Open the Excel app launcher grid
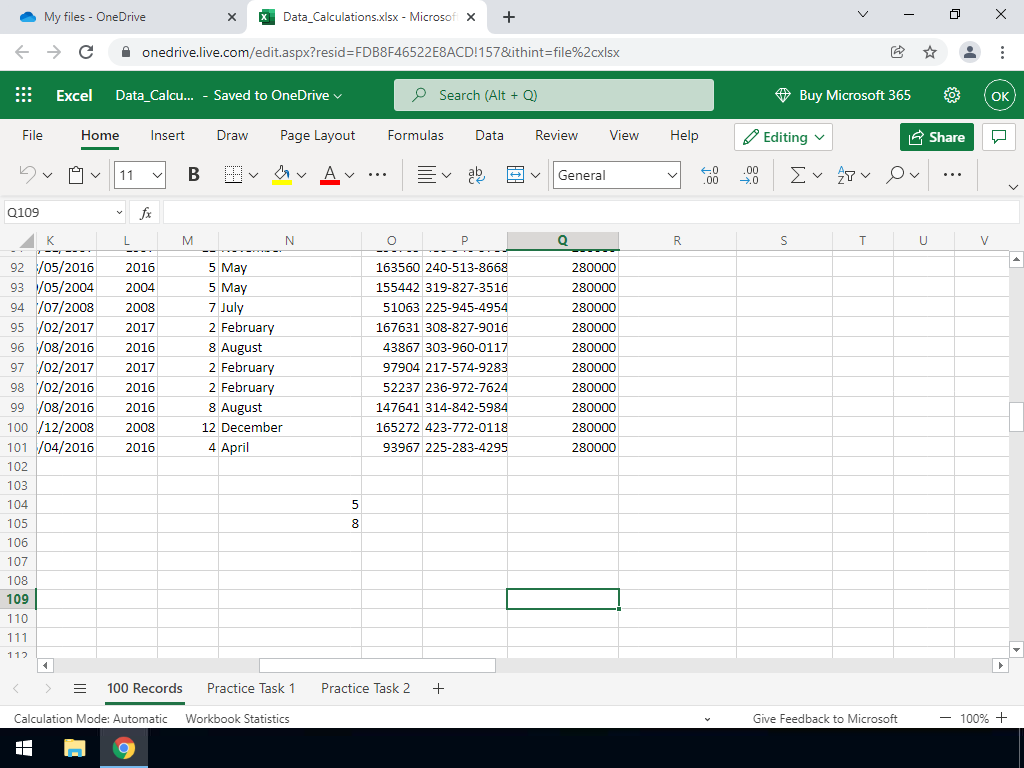The height and width of the screenshot is (768, 1024). [x=24, y=95]
